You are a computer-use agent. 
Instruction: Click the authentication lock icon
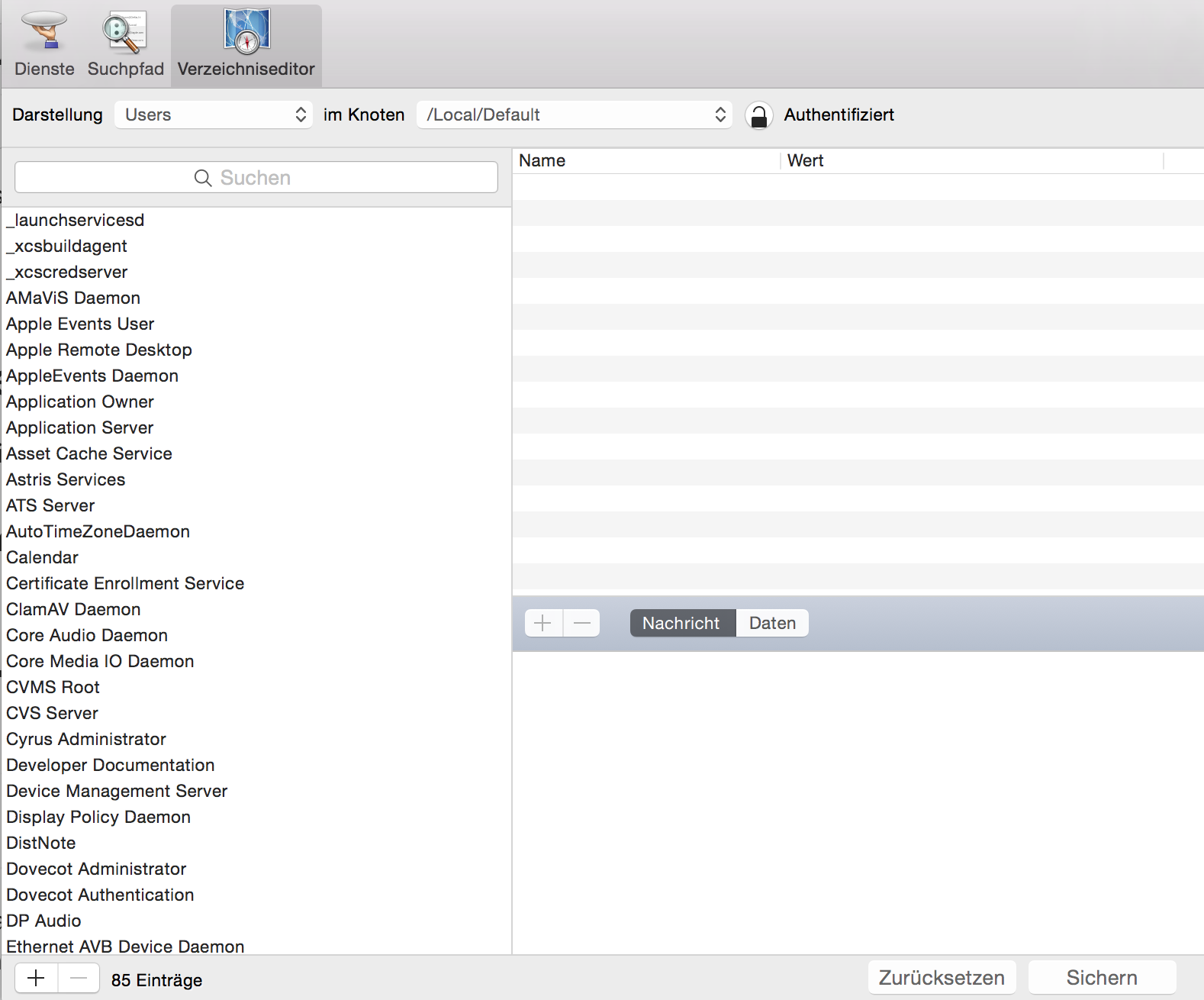click(x=758, y=115)
